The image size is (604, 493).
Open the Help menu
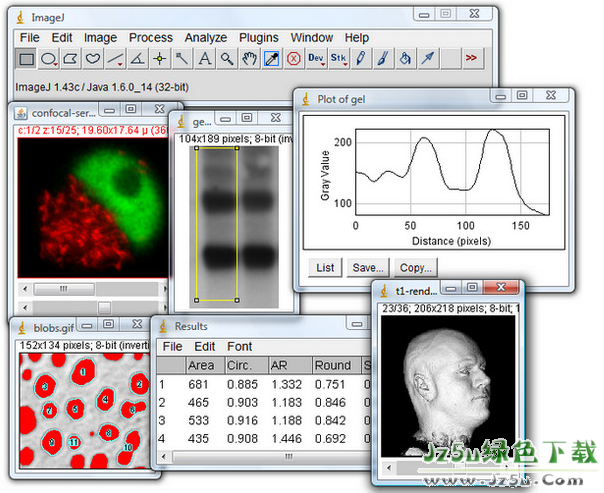(x=357, y=38)
